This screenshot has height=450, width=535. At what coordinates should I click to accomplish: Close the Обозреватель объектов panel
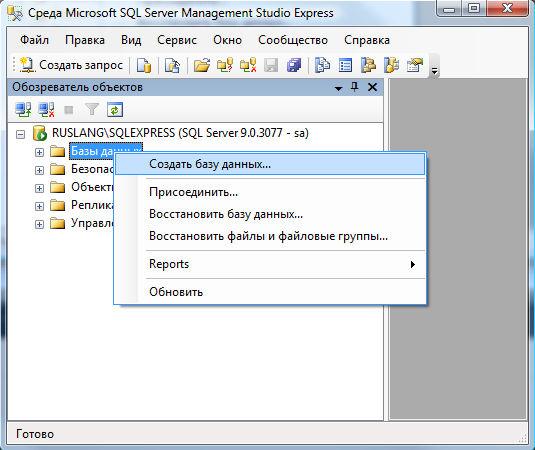372,87
